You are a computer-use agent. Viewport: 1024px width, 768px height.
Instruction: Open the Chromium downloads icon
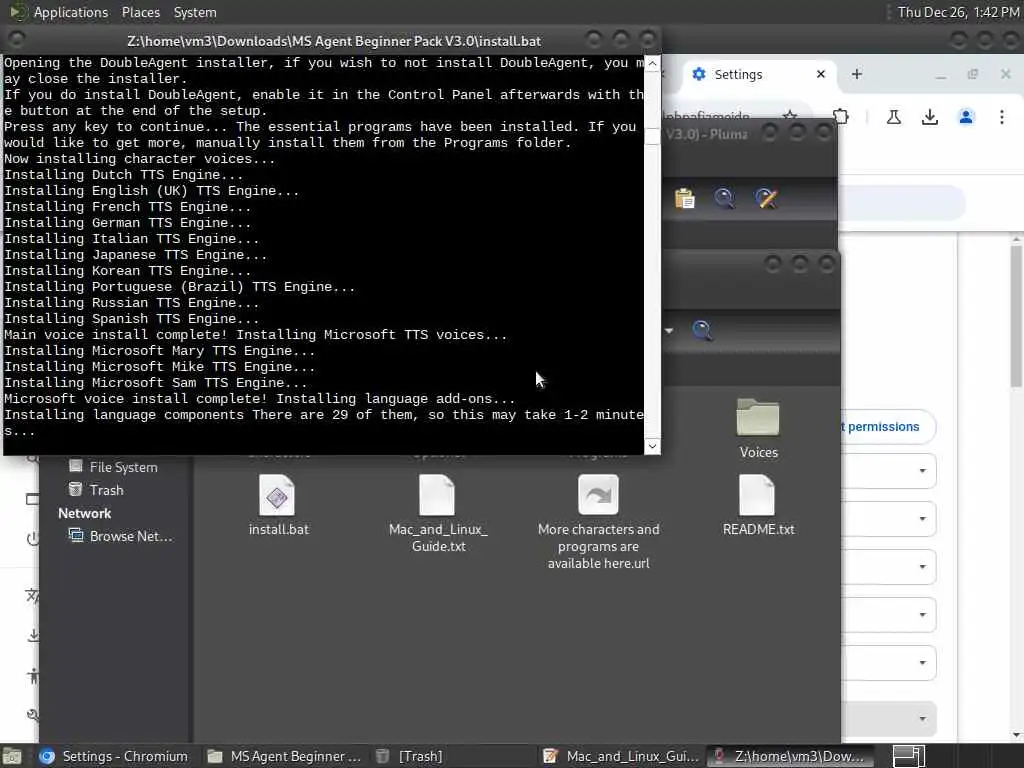coord(929,117)
